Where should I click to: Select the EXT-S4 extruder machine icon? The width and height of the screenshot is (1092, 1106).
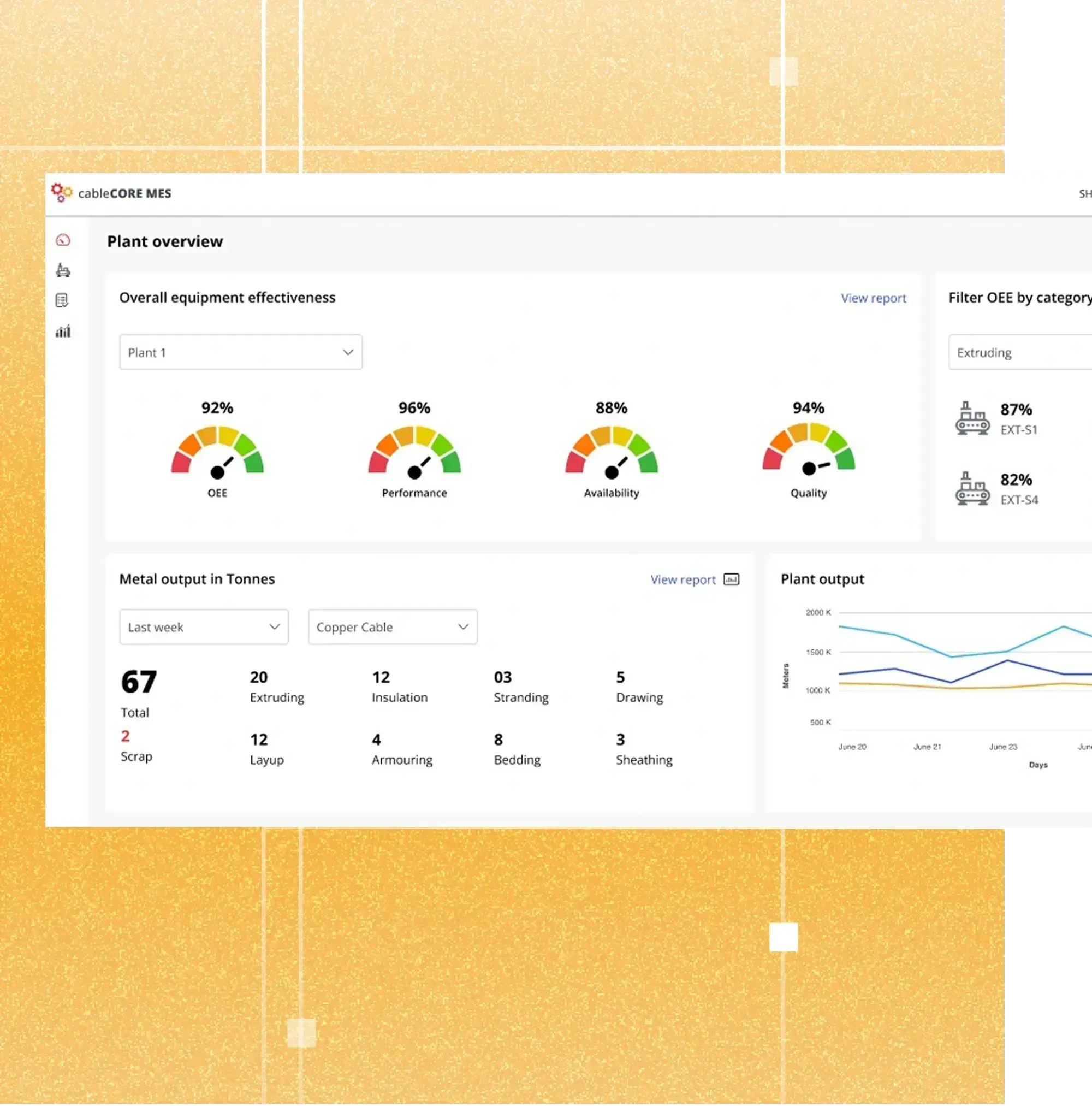972,489
